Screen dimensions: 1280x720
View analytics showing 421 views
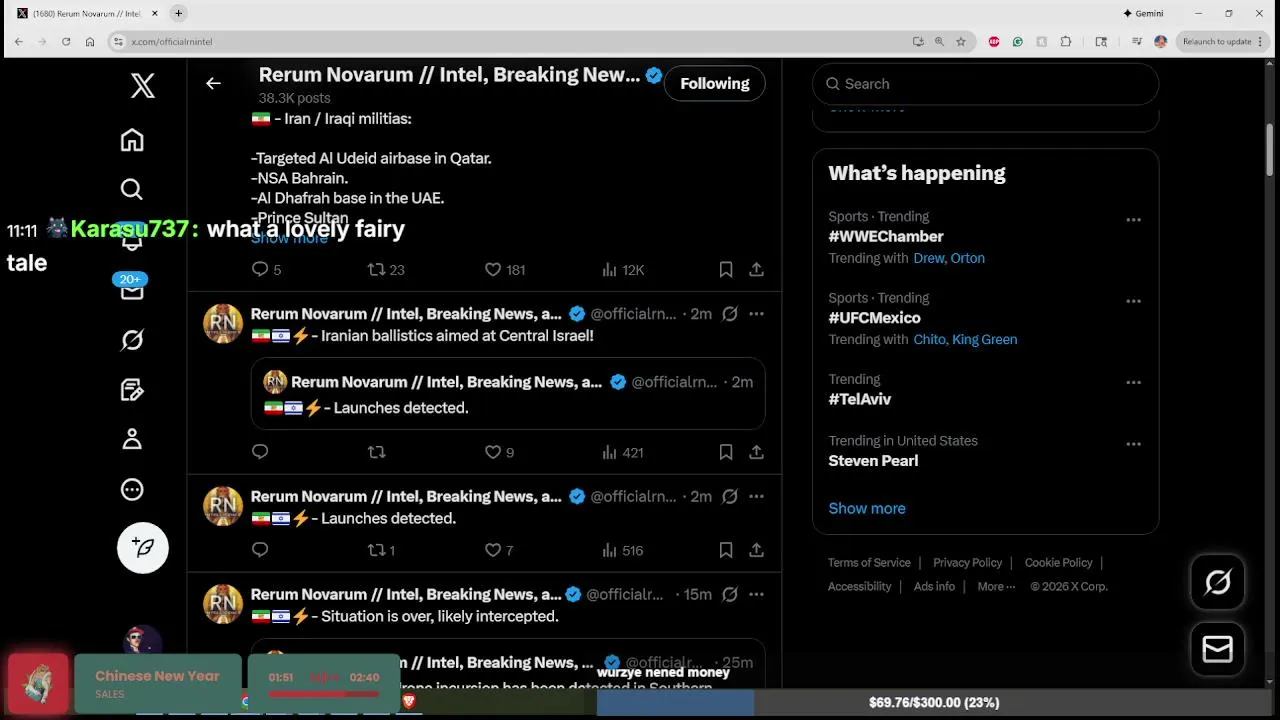[x=622, y=452]
